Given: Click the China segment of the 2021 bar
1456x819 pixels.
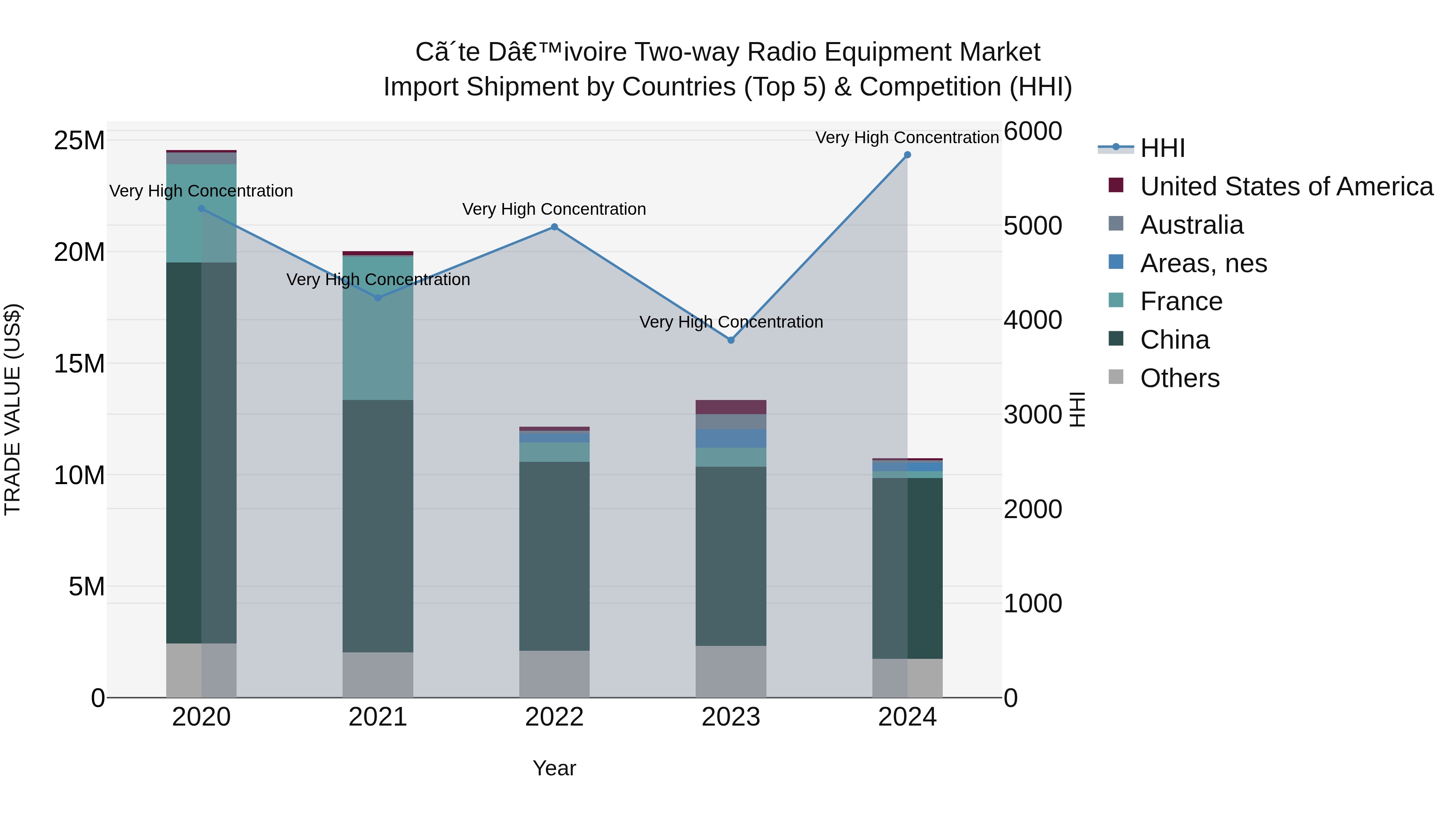Looking at the screenshot, I should tap(378, 526).
